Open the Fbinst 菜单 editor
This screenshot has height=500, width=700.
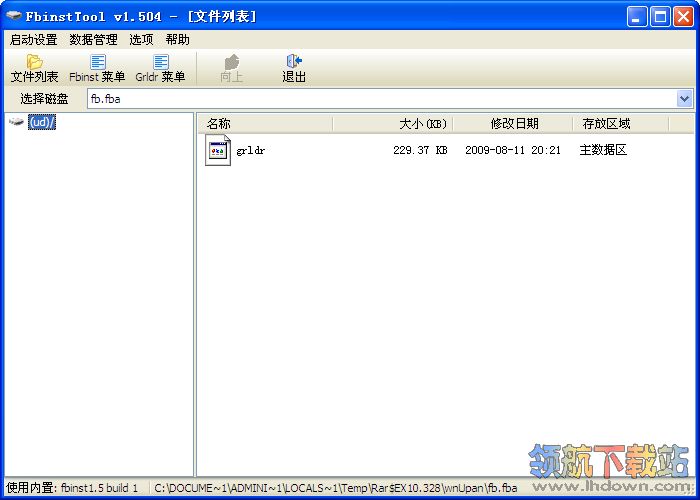tap(97, 69)
